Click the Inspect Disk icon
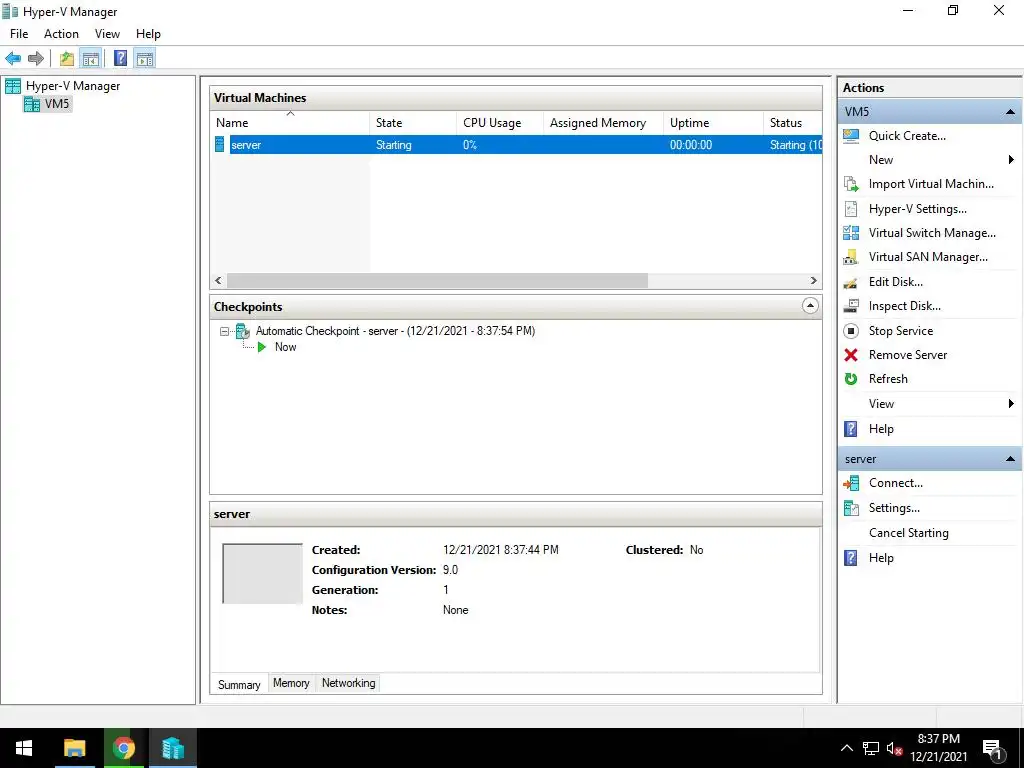 pos(851,306)
